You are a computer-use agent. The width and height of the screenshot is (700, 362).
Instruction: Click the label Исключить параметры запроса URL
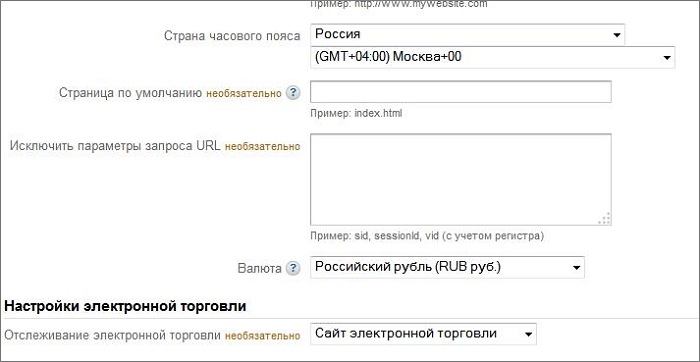[115, 146]
